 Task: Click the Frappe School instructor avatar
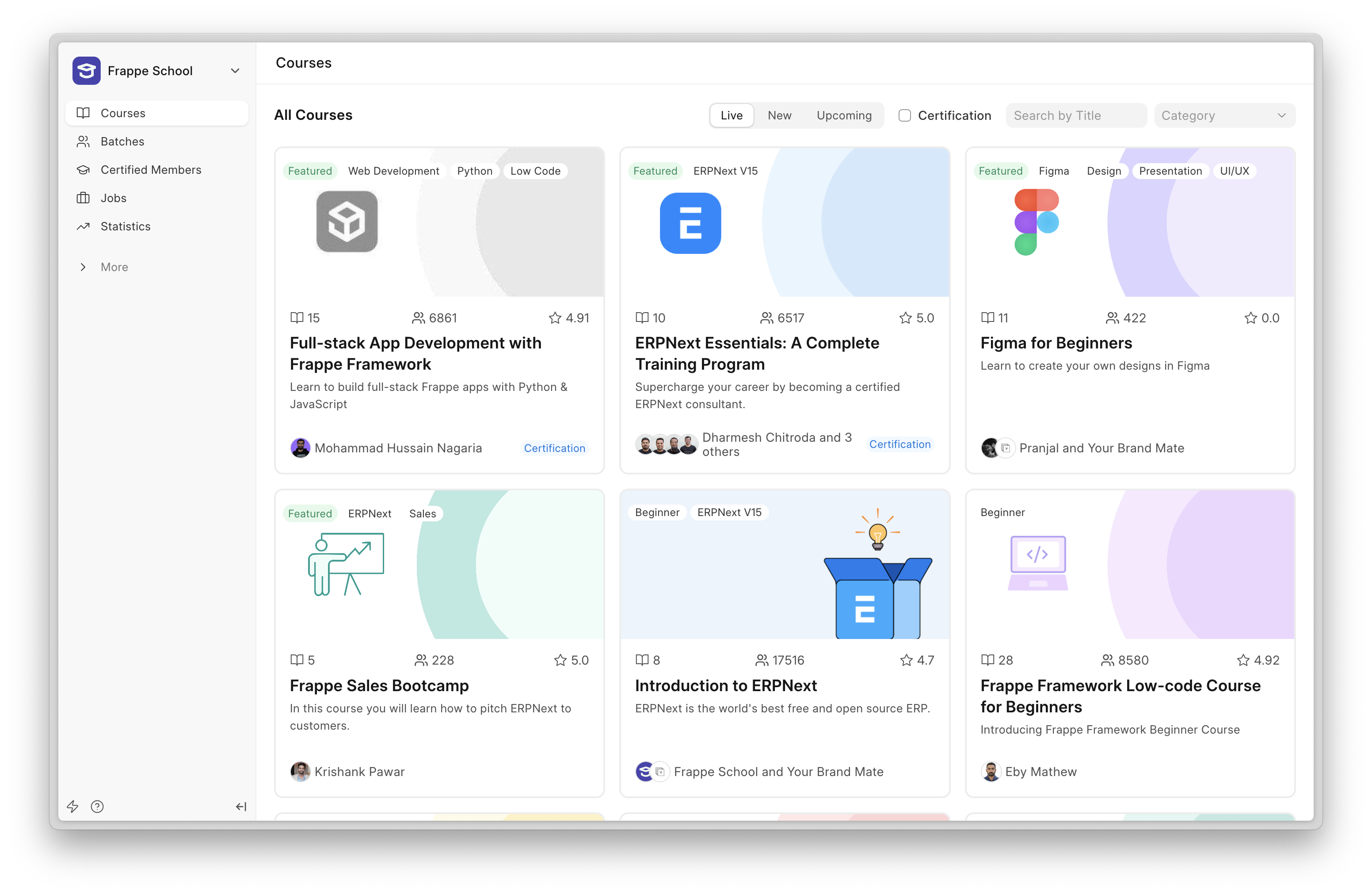click(645, 772)
